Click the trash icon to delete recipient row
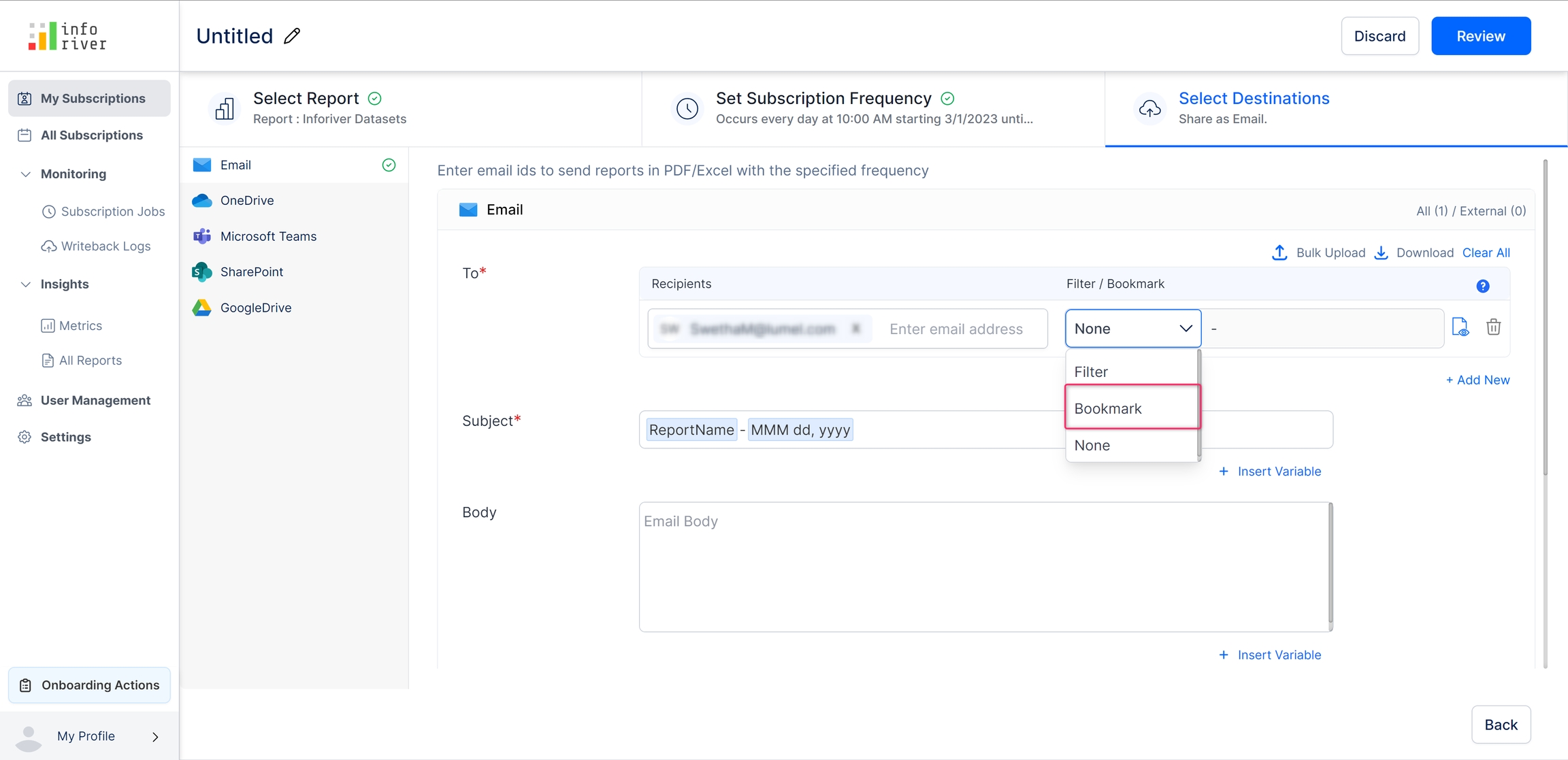Viewport: 1568px width, 760px height. (1493, 327)
